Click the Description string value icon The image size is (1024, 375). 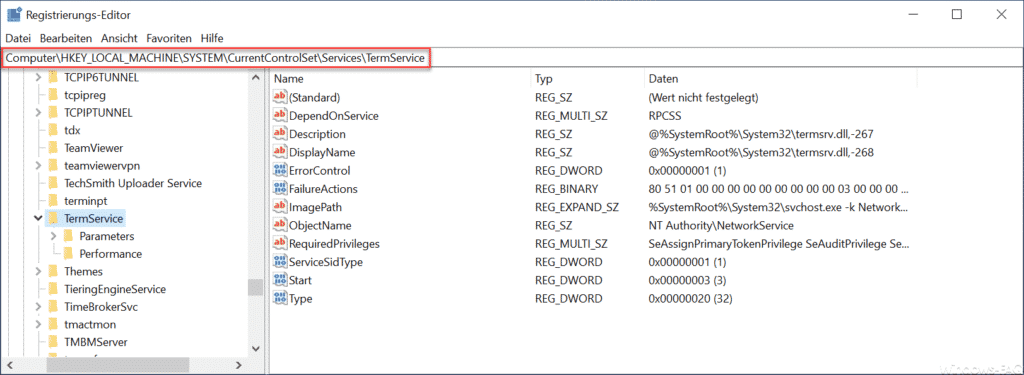click(280, 134)
